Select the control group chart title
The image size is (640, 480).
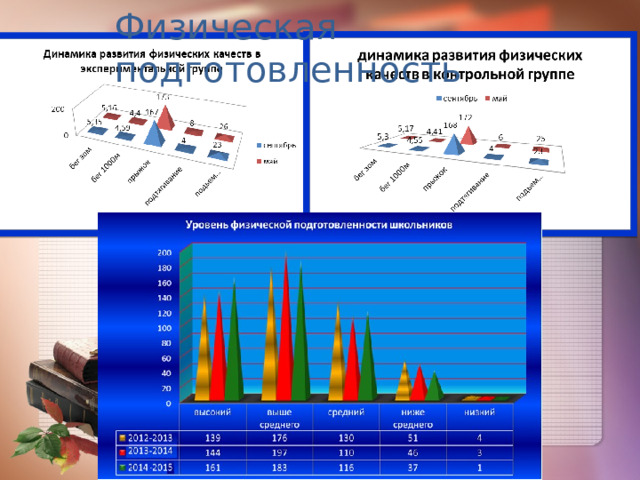(470, 64)
